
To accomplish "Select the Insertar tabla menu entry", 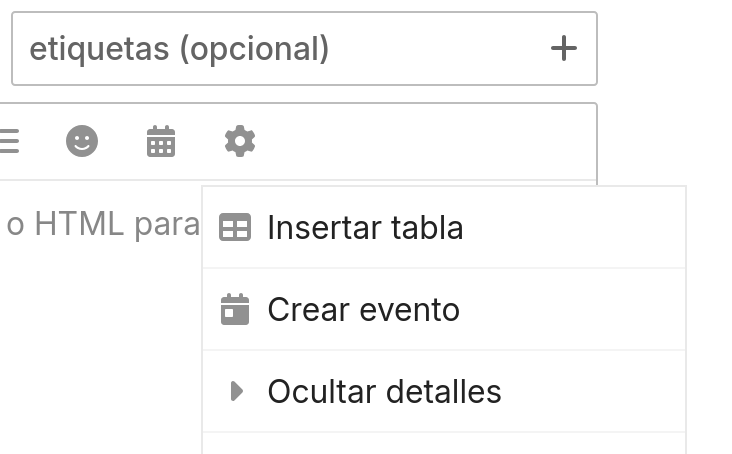I will pyautogui.click(x=444, y=227).
